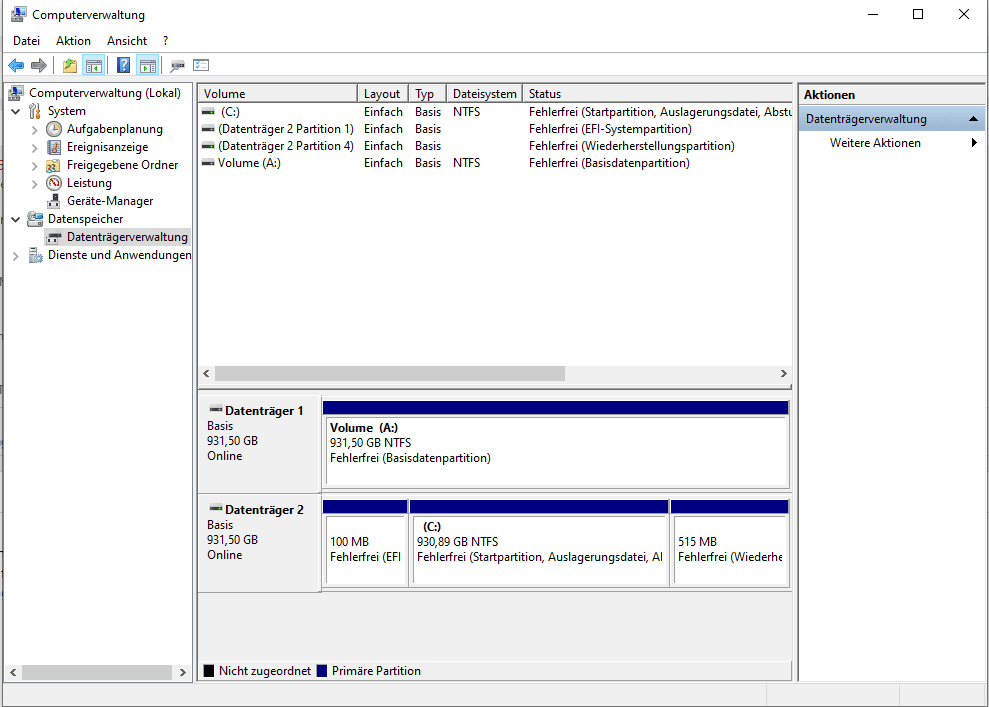The height and width of the screenshot is (707, 989).
Task: Click Fehlerfrei (EFI-Systempartition) status cell
Action: click(610, 129)
